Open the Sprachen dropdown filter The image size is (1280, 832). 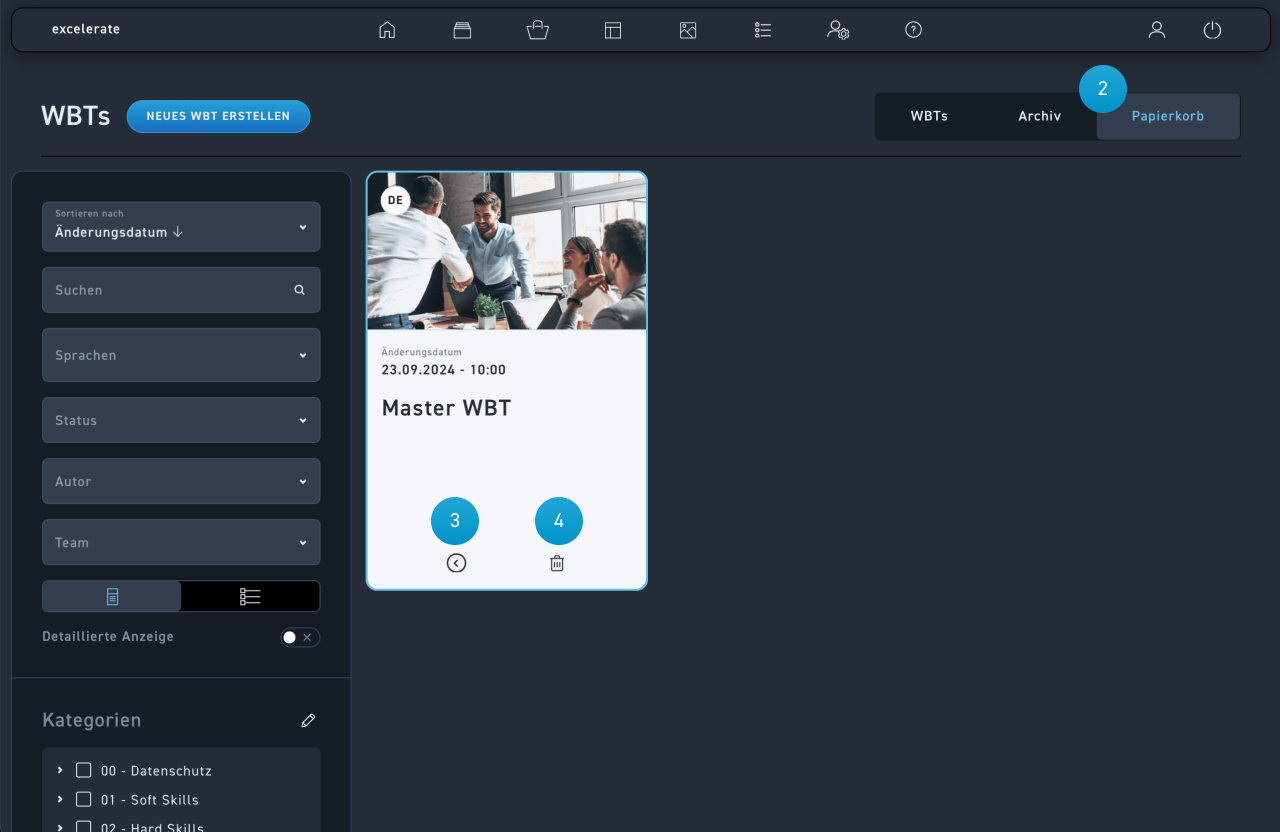point(181,355)
